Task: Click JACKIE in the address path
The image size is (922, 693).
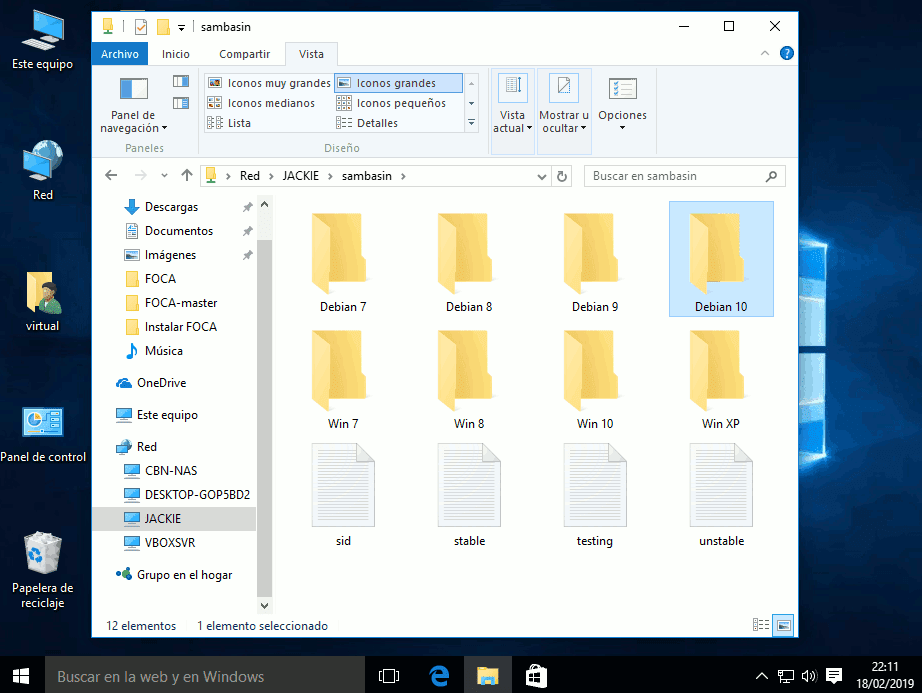Action: [x=300, y=176]
